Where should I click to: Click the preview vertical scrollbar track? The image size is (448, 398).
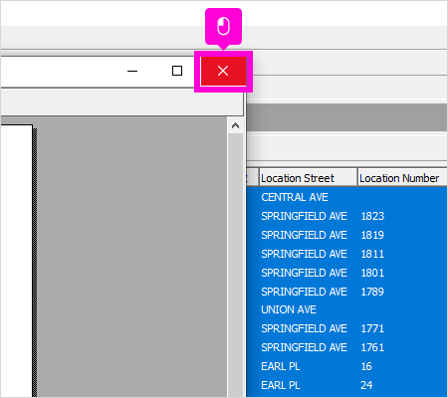click(x=235, y=265)
